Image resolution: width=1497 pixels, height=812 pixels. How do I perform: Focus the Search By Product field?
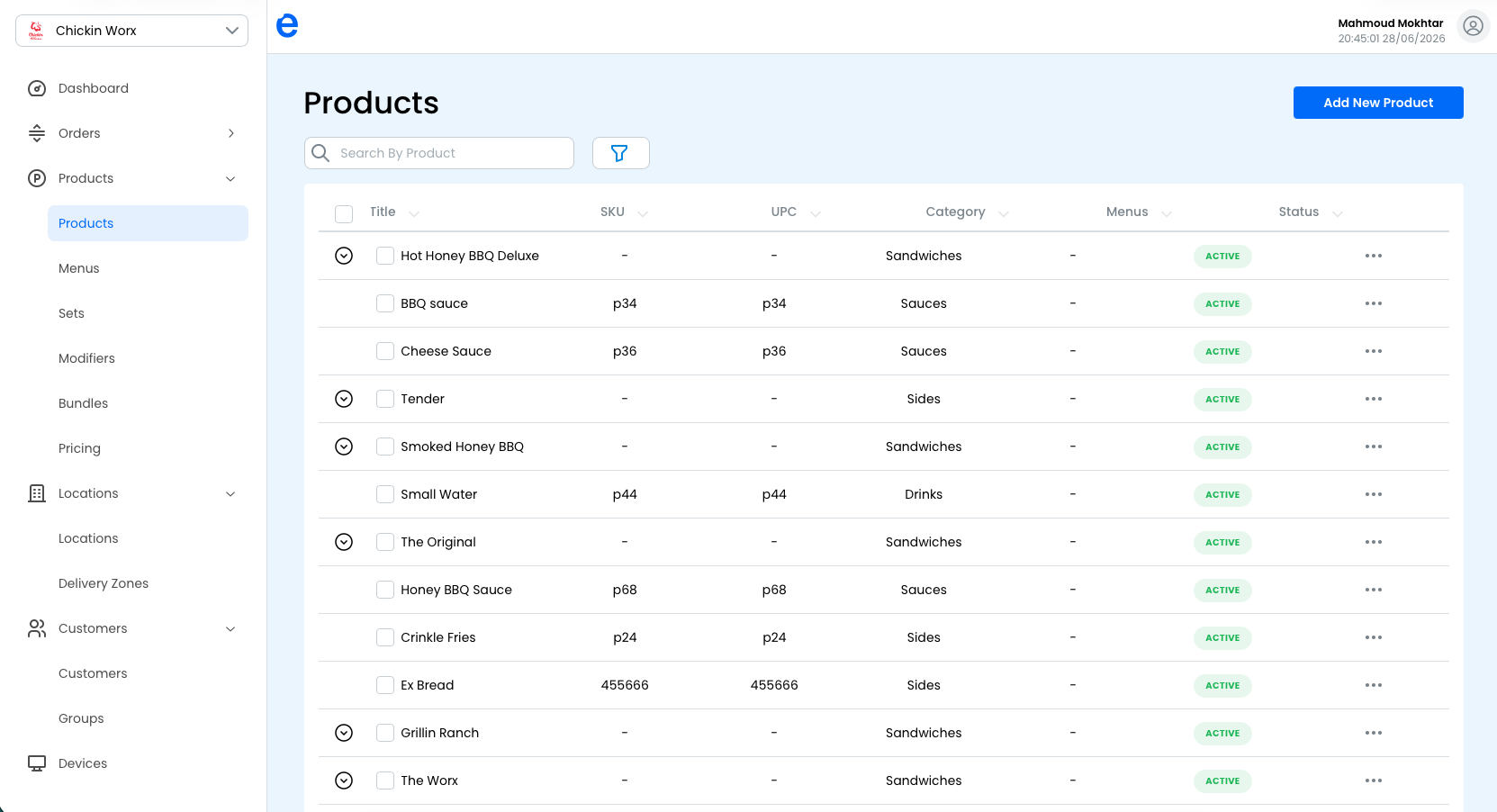pyautogui.click(x=439, y=153)
